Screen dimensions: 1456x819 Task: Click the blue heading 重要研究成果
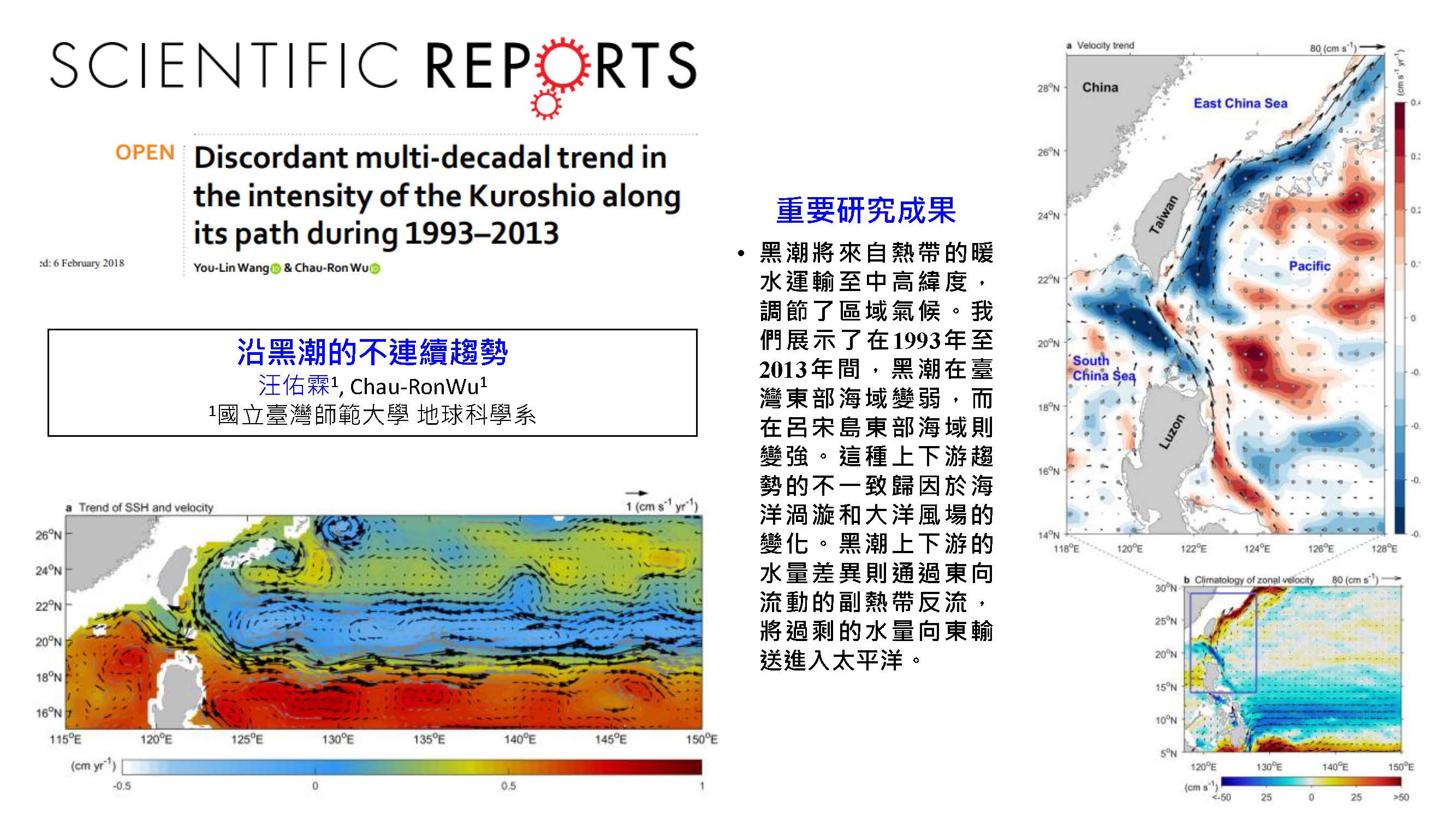coord(865,210)
